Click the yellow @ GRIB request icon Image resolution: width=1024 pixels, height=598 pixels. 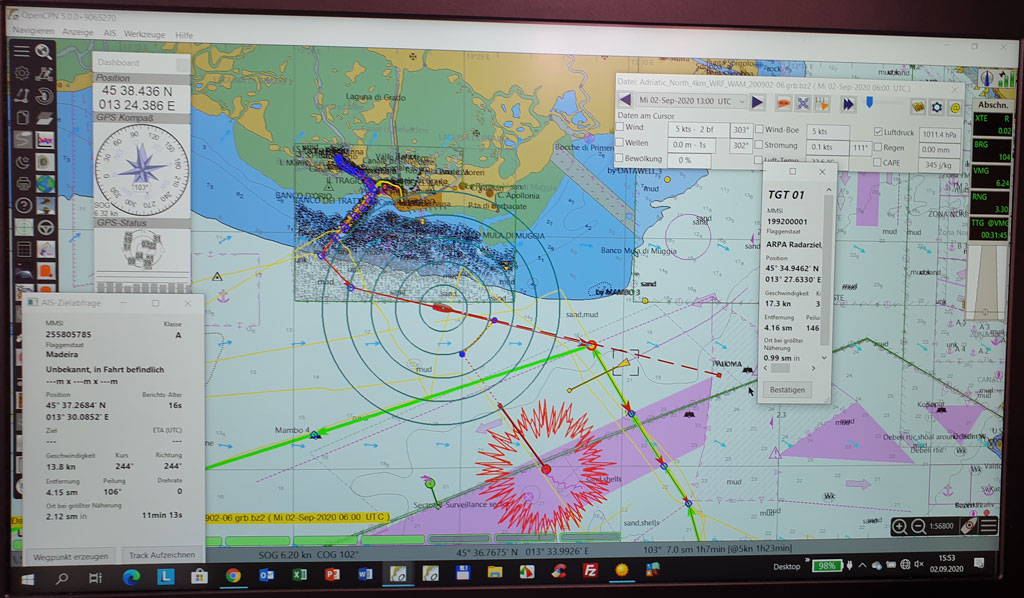pos(954,108)
